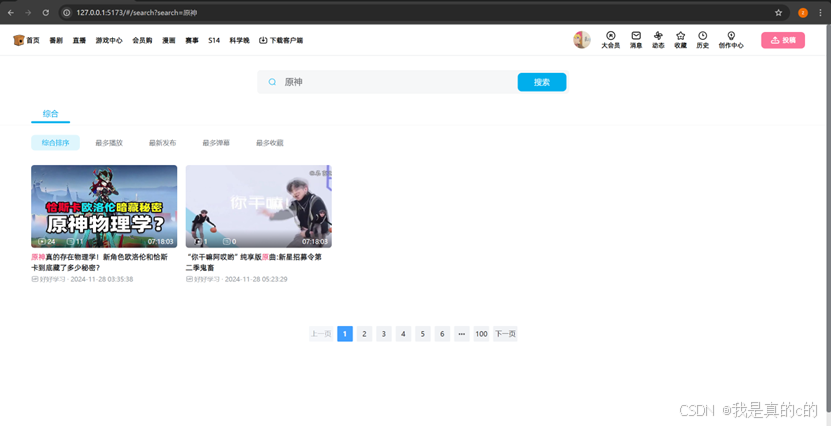Image resolution: width=831 pixels, height=426 pixels.
Task: Click 下一页 next page button
Action: click(505, 334)
